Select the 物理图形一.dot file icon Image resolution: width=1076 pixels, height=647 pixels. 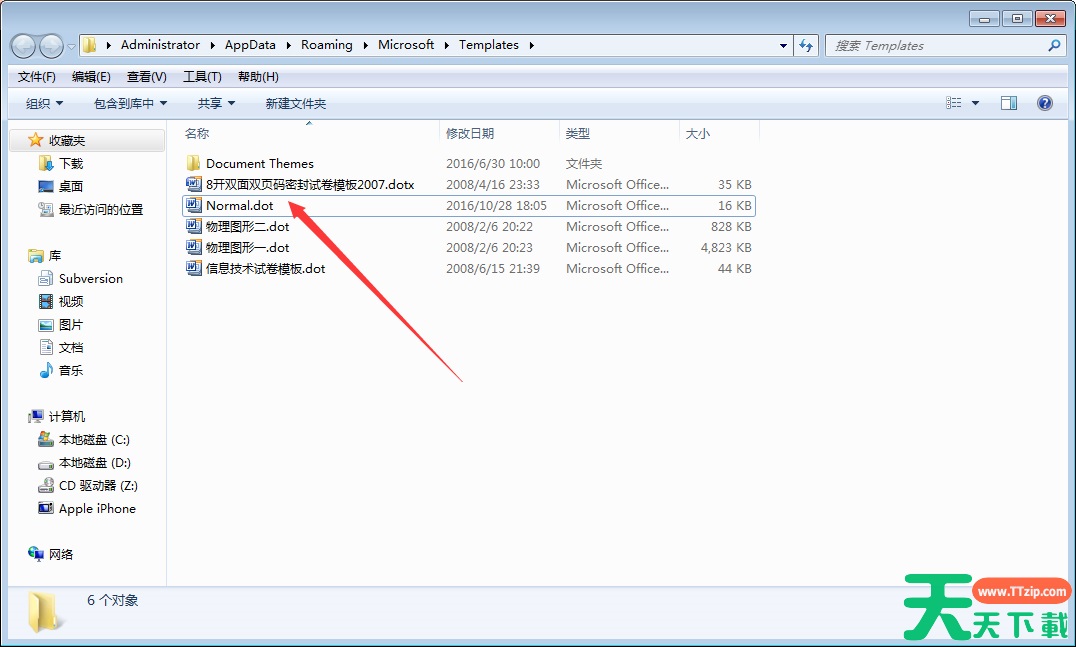point(194,247)
